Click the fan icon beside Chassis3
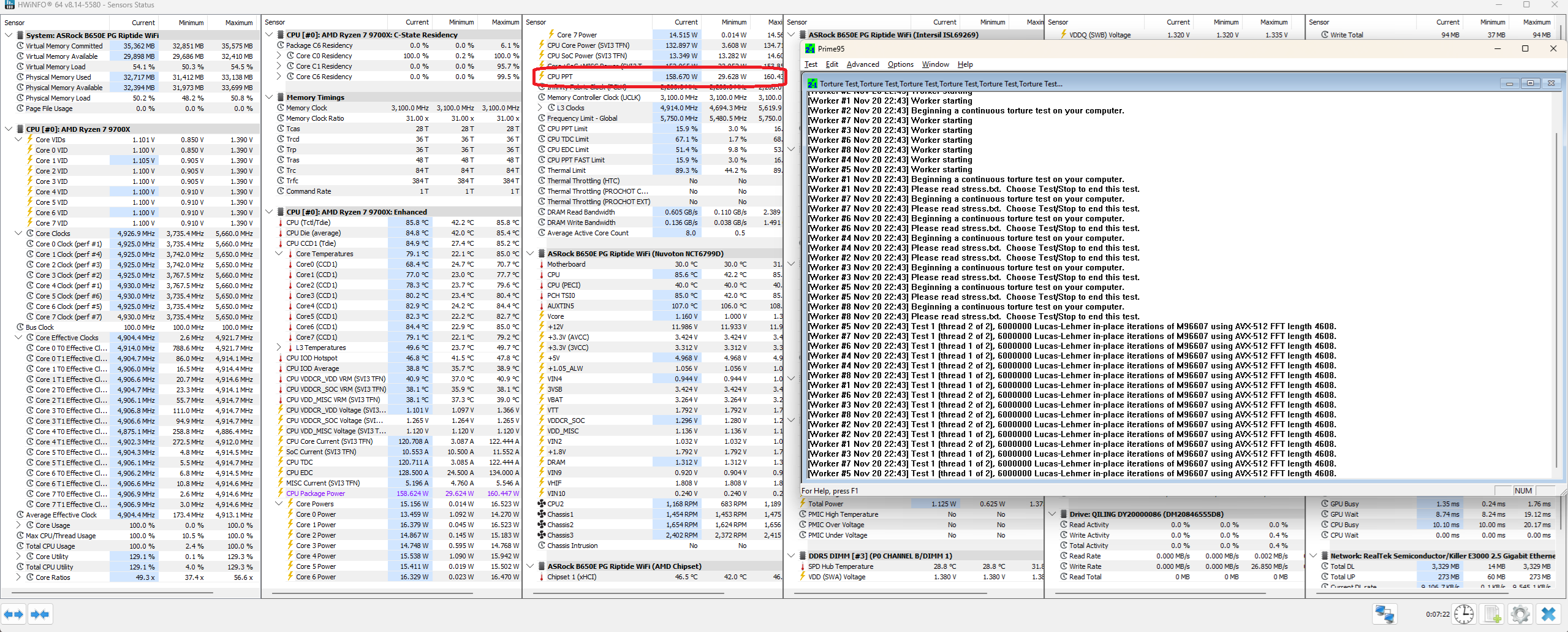The height and width of the screenshot is (632, 1568). pyautogui.click(x=542, y=535)
